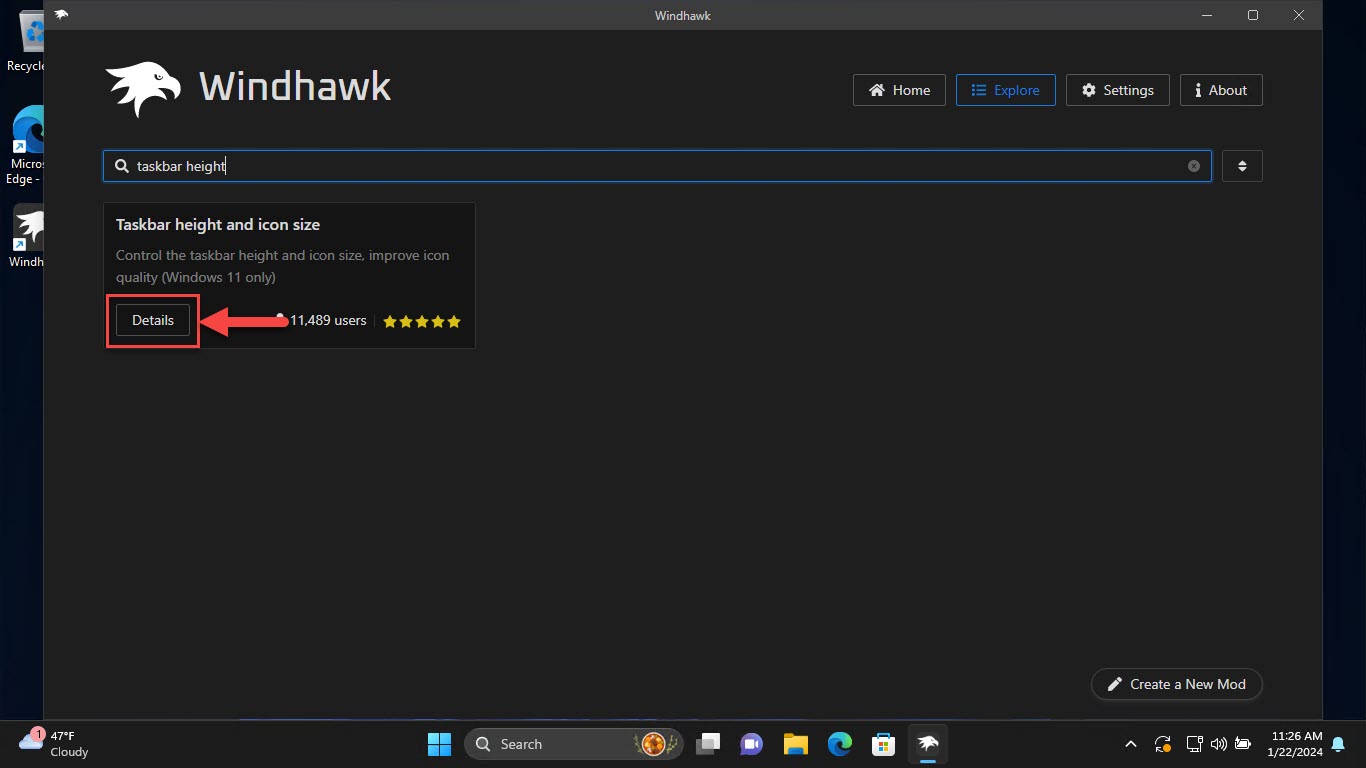Open the sort order dropdown
The width and height of the screenshot is (1366, 768).
click(x=1242, y=166)
